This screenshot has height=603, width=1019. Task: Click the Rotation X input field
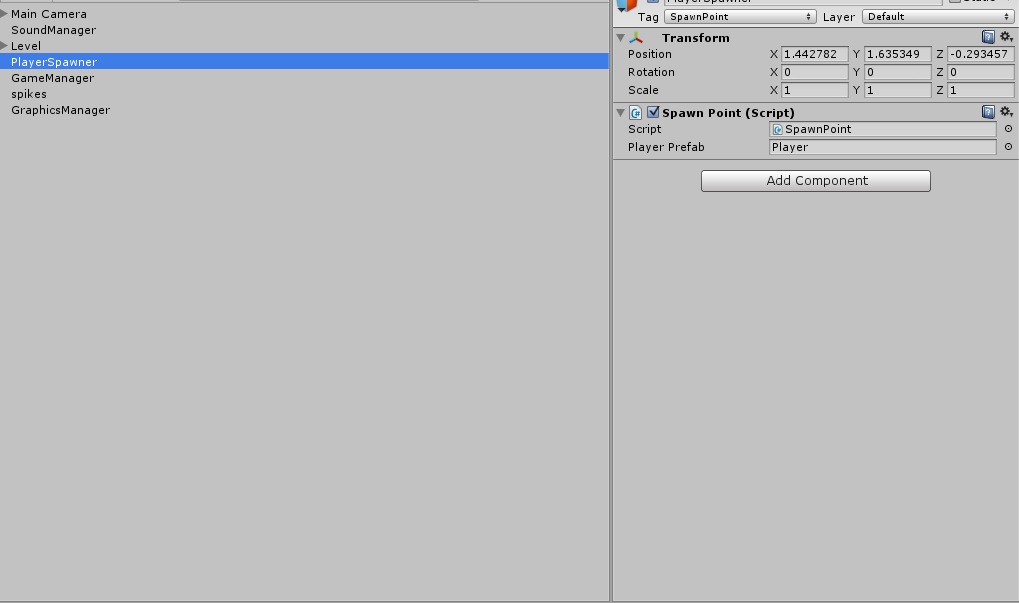click(x=814, y=72)
